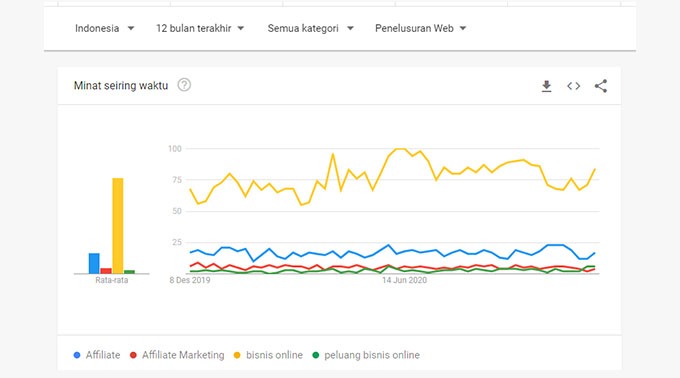The height and width of the screenshot is (378, 680).
Task: Download the interest over time data
Action: point(546,86)
